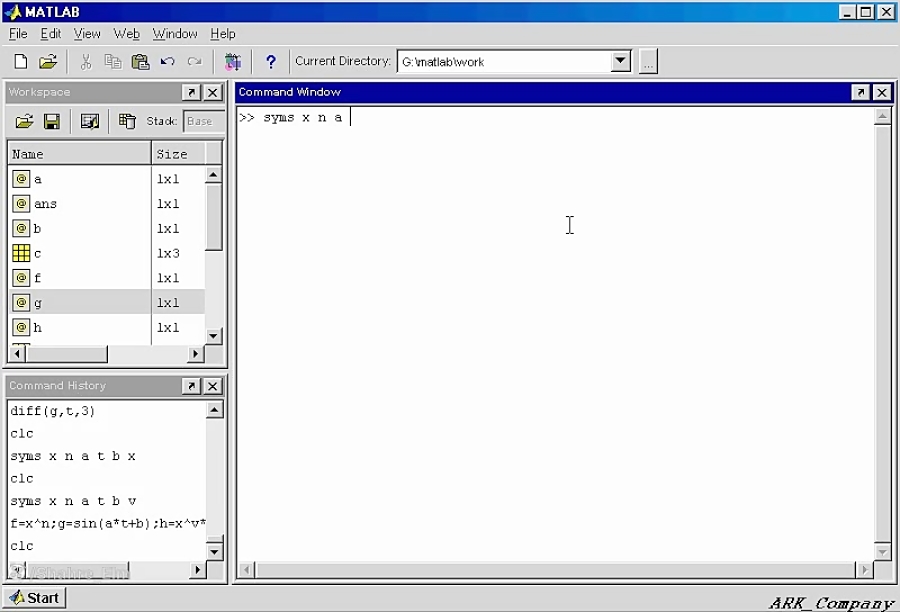The width and height of the screenshot is (900, 612).
Task: Click the browse button beside Current Directory
Action: (648, 61)
